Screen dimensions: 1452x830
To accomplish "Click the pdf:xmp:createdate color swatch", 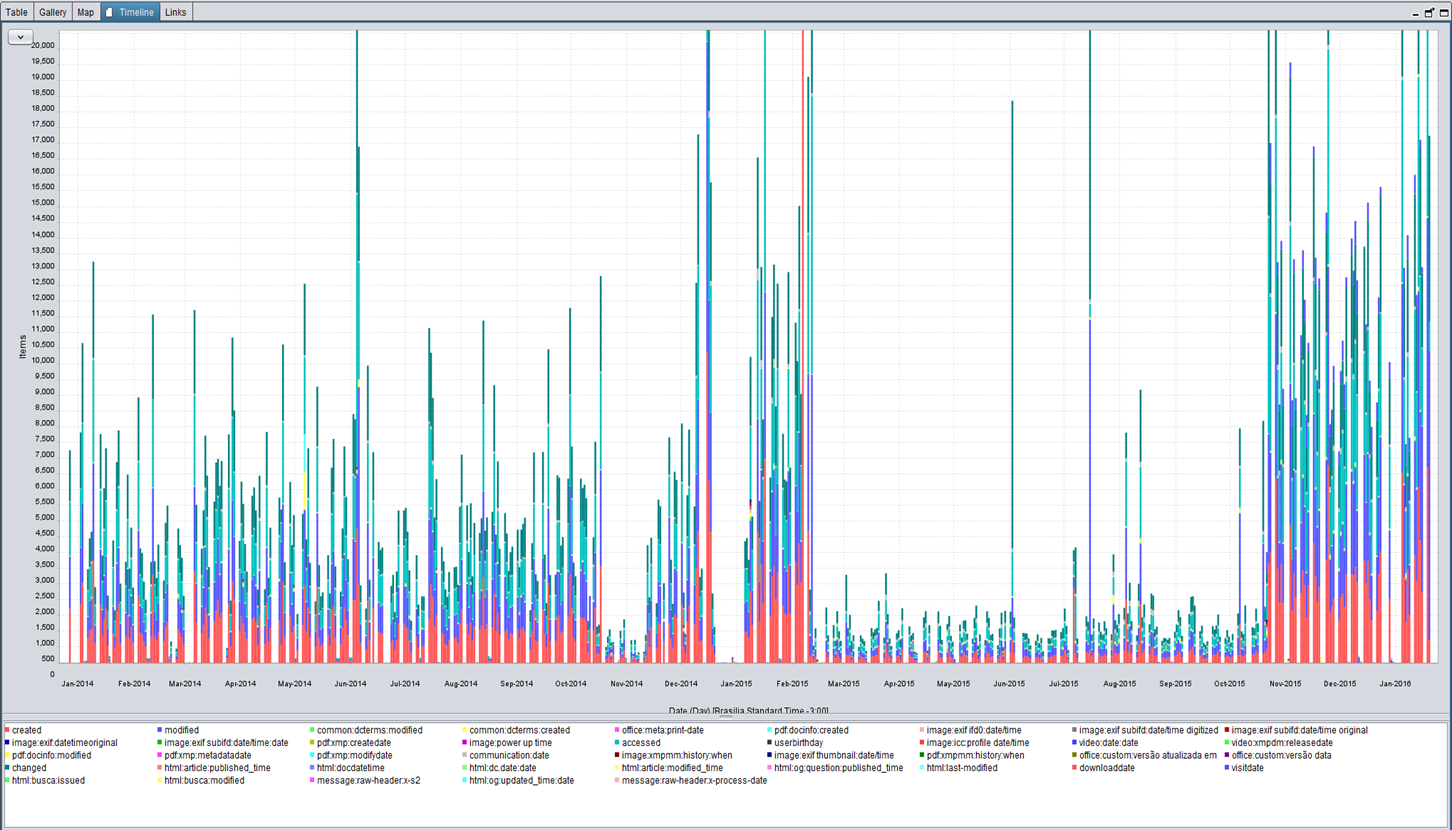I will tap(309, 743).
